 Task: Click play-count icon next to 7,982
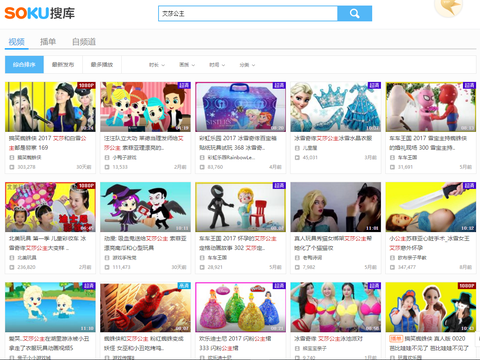point(297,267)
